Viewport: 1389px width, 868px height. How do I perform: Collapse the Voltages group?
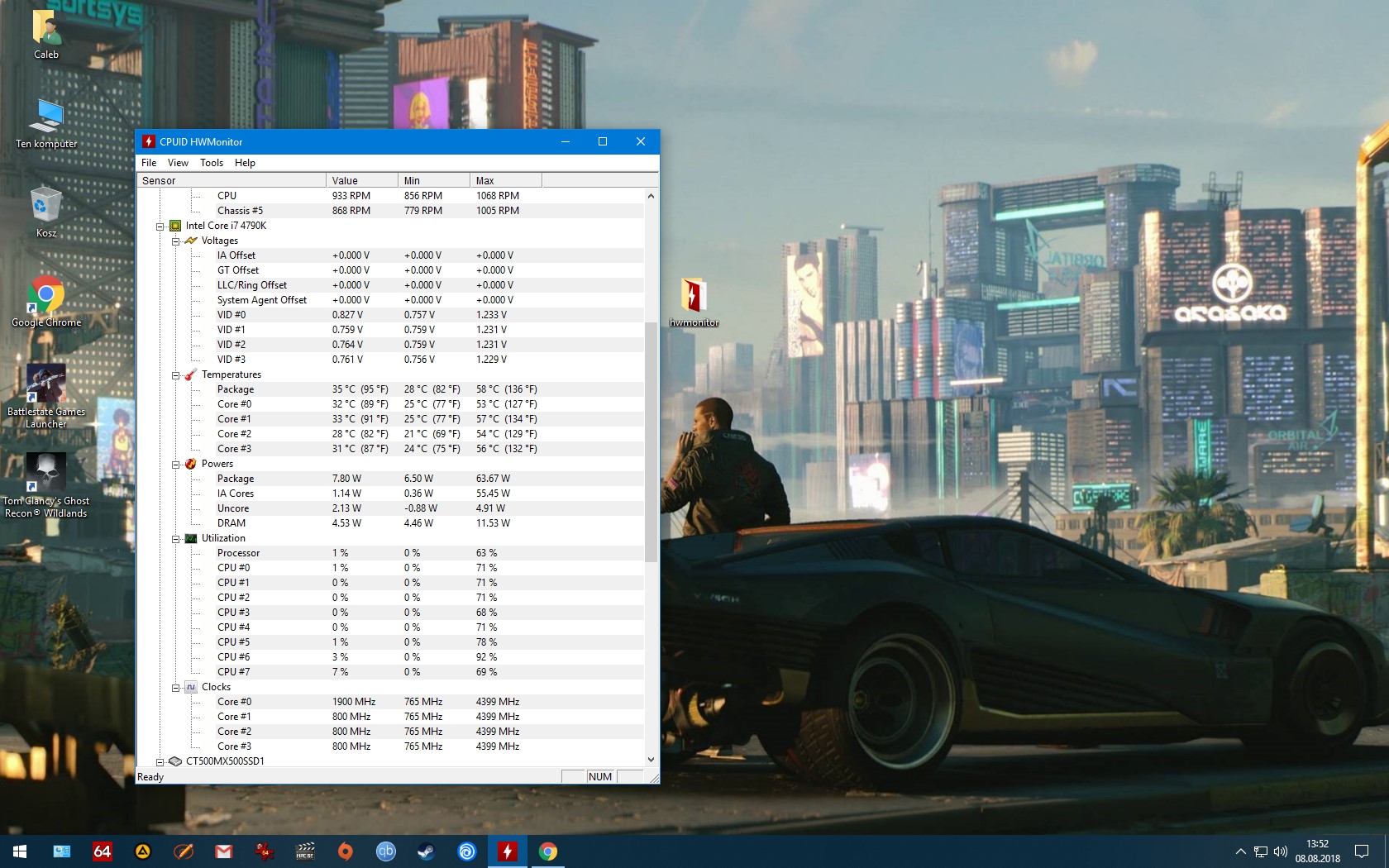tap(176, 241)
